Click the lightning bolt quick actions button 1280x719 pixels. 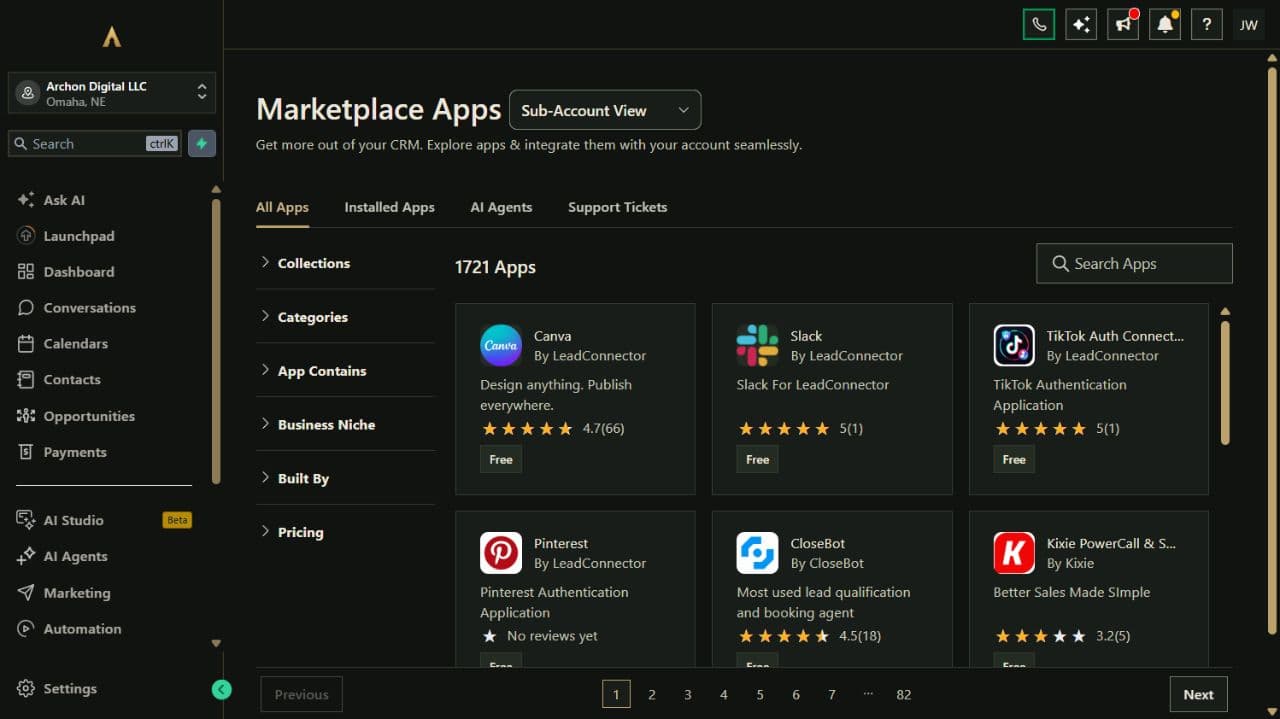[202, 144]
